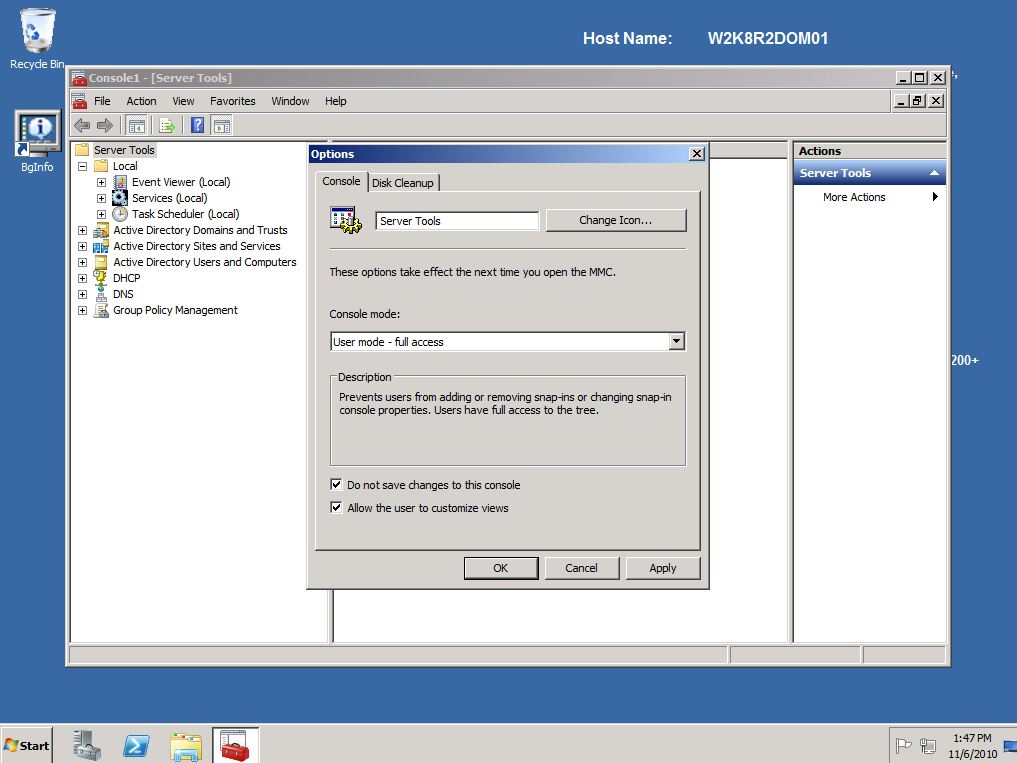This screenshot has width=1017, height=763.
Task: Click the Server Tools name field
Action: pyautogui.click(x=457, y=221)
